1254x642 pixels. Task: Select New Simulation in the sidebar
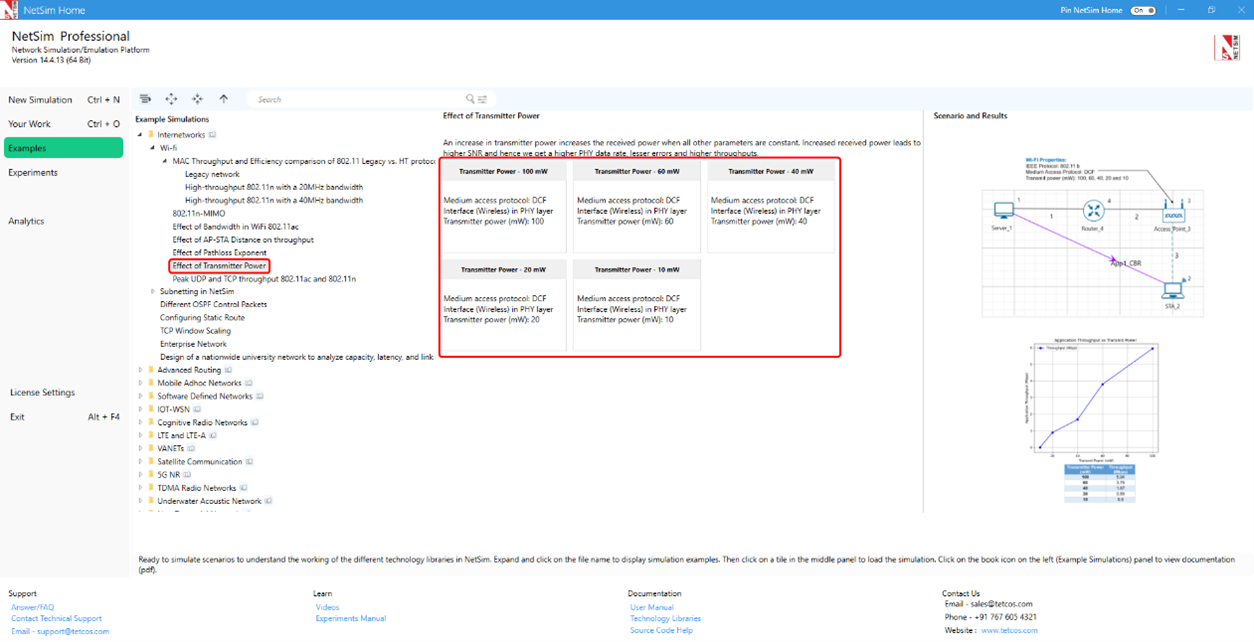pos(40,100)
